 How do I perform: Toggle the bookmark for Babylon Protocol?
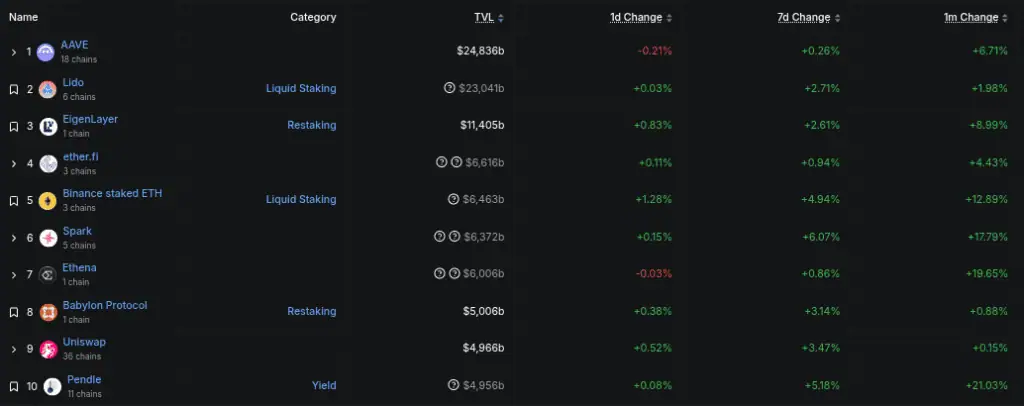(14, 312)
